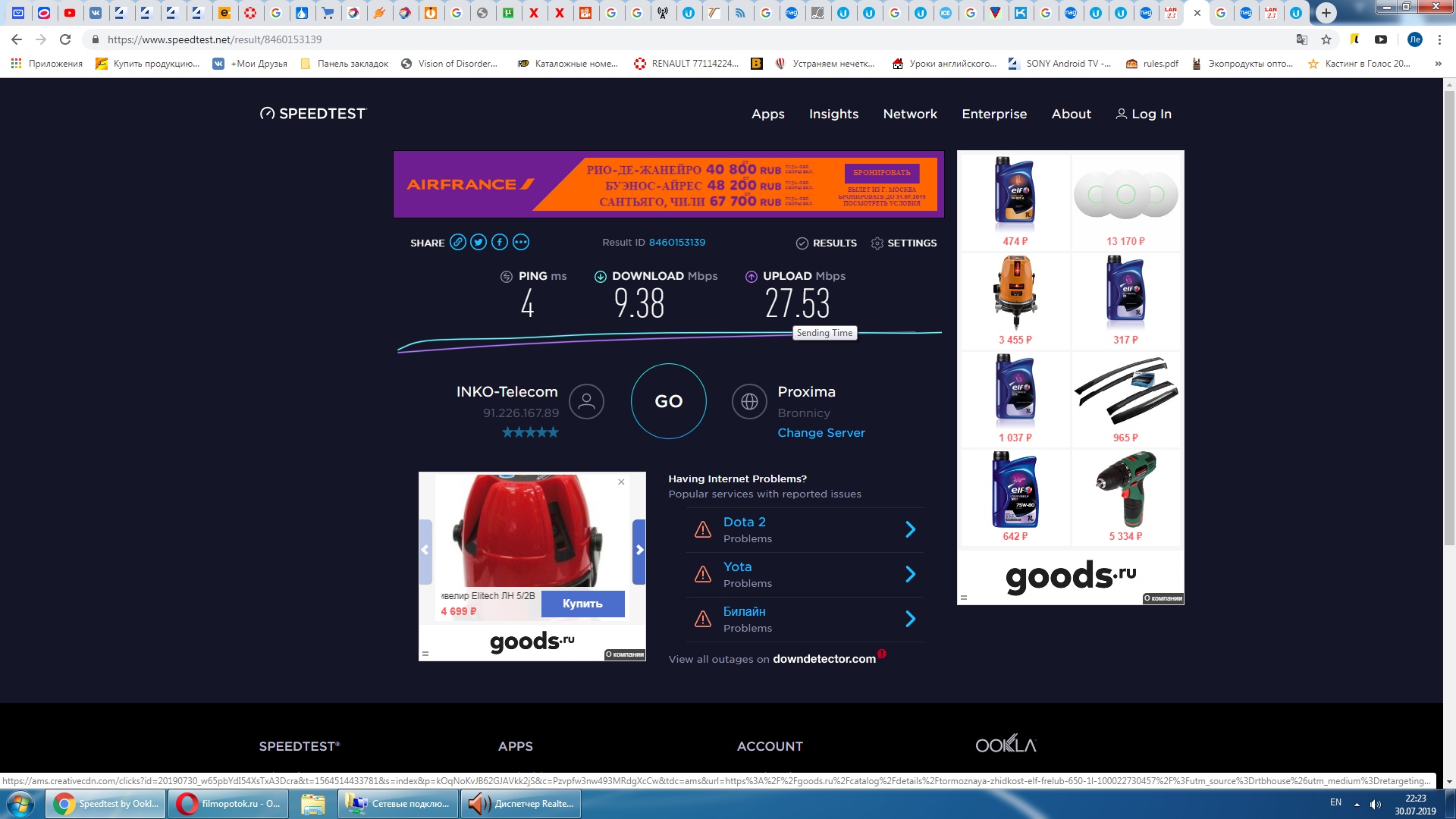Image resolution: width=1456 pixels, height=819 pixels.
Task: Expand the Yota Problems entry arrow
Action: pos(911,574)
